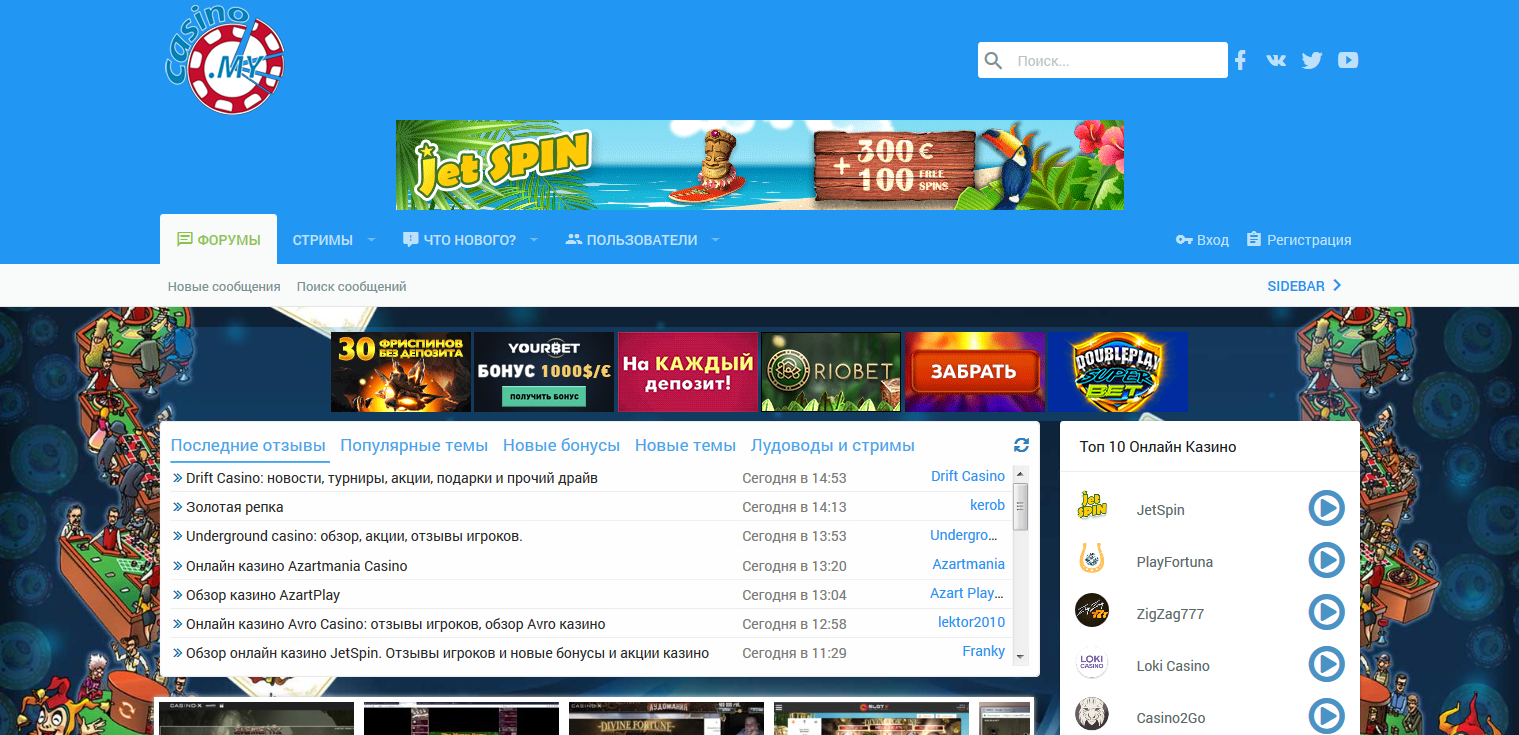Click the На каждый депозит banner
Screen dimensions: 1519x735
[688, 372]
